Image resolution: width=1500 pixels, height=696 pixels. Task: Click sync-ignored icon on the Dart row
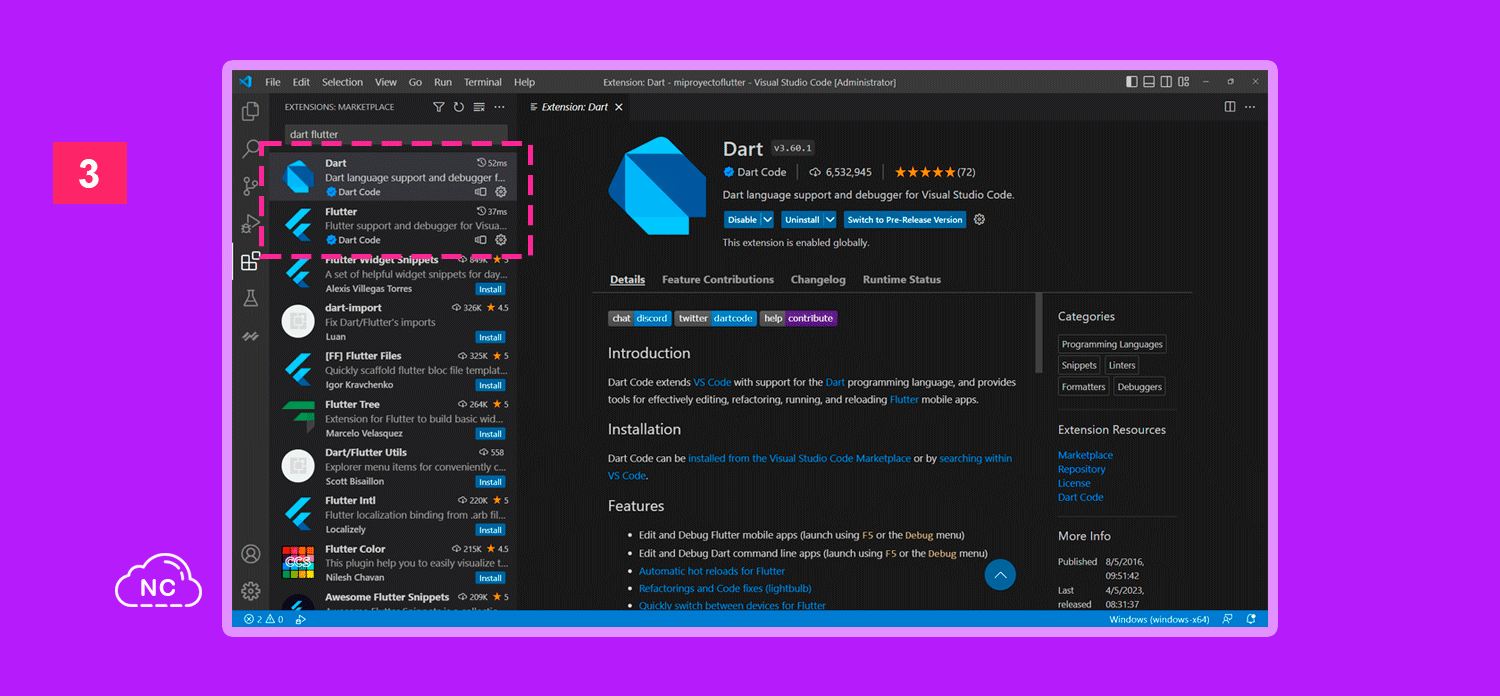(x=481, y=192)
